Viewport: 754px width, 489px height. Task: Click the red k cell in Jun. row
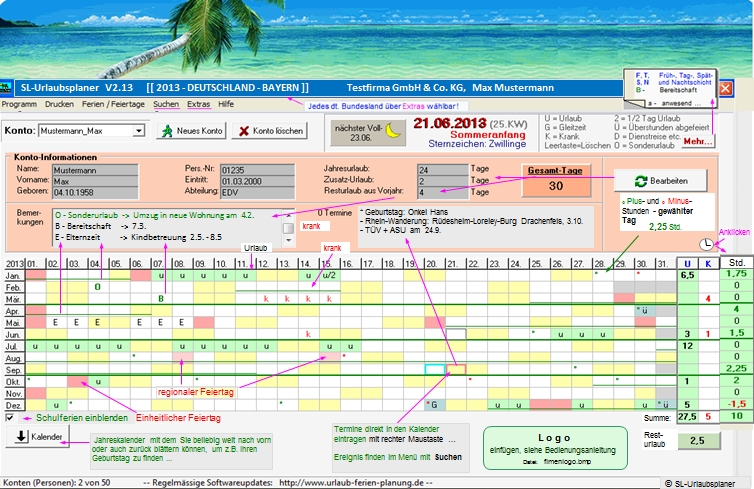(308, 334)
